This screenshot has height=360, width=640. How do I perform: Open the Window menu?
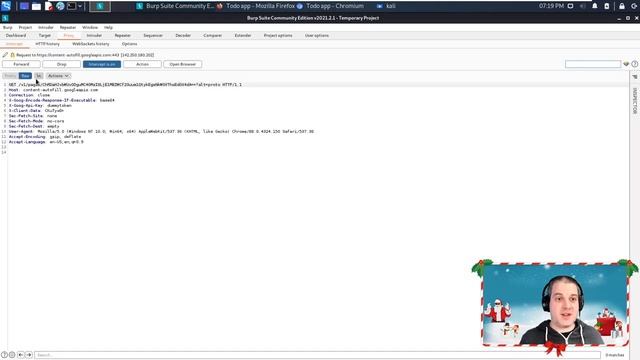point(90,27)
